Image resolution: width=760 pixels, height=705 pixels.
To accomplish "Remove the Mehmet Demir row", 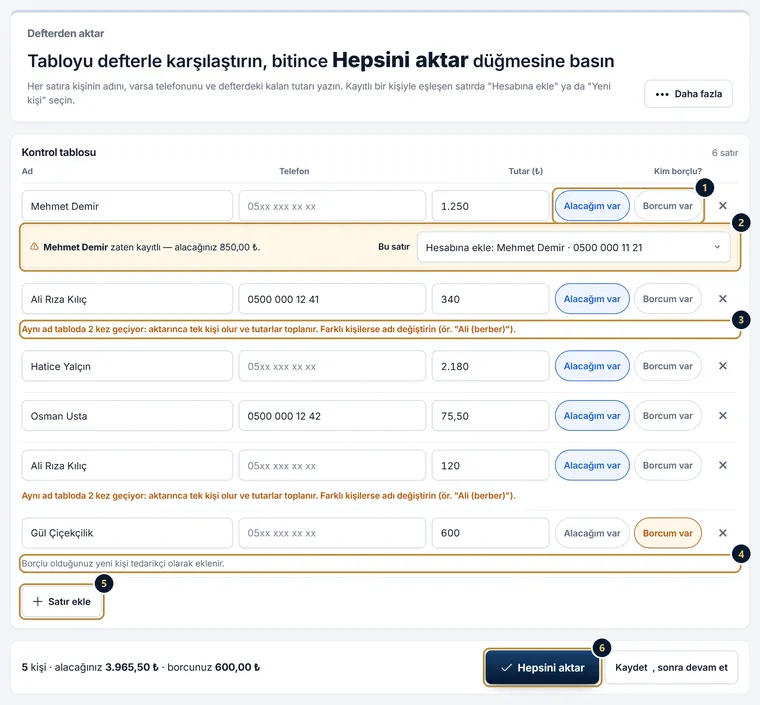I will click(722, 206).
